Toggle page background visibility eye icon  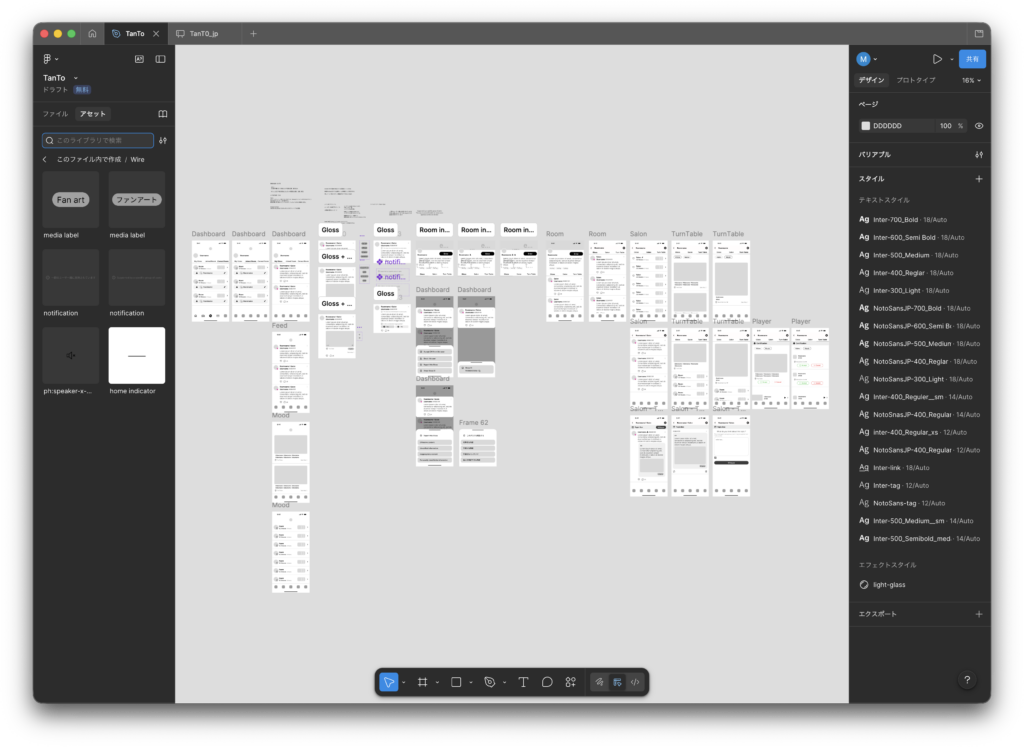pyautogui.click(x=978, y=126)
